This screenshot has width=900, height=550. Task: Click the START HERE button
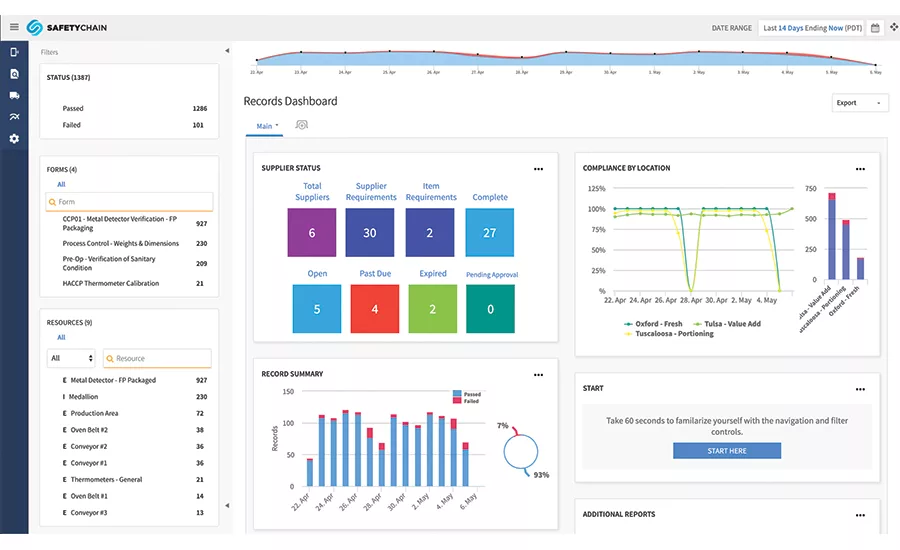[x=726, y=451]
